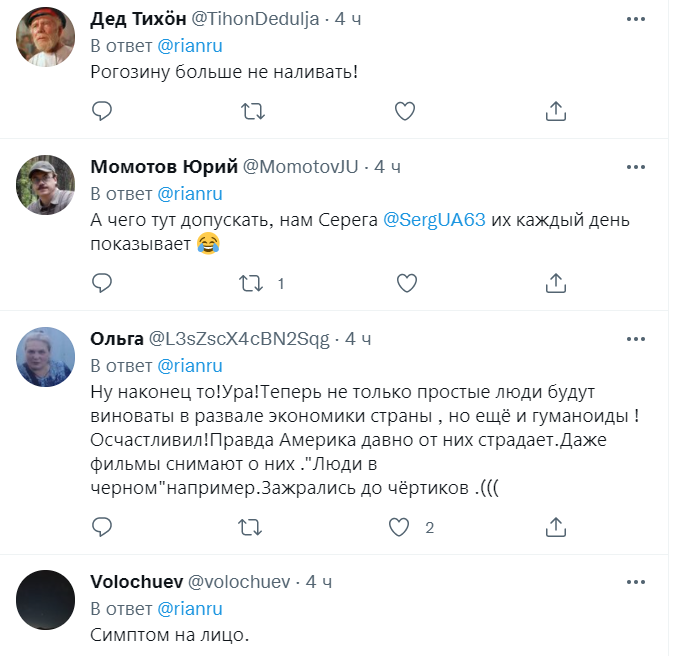This screenshot has height=656, width=681.
Task: Reply to Дед Тихён's tweet
Action: tap(100, 112)
